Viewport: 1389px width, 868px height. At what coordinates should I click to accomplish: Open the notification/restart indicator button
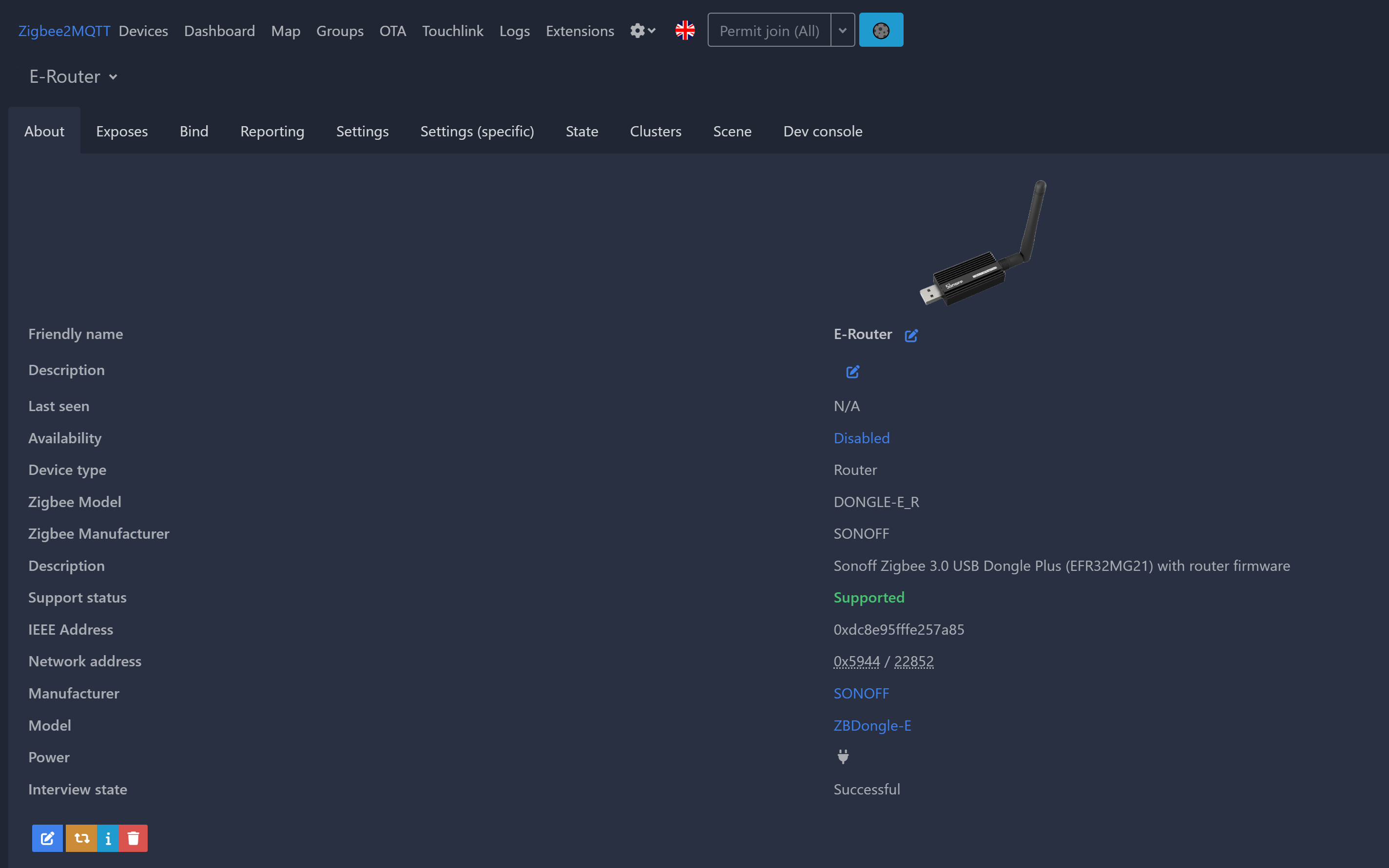click(881, 29)
